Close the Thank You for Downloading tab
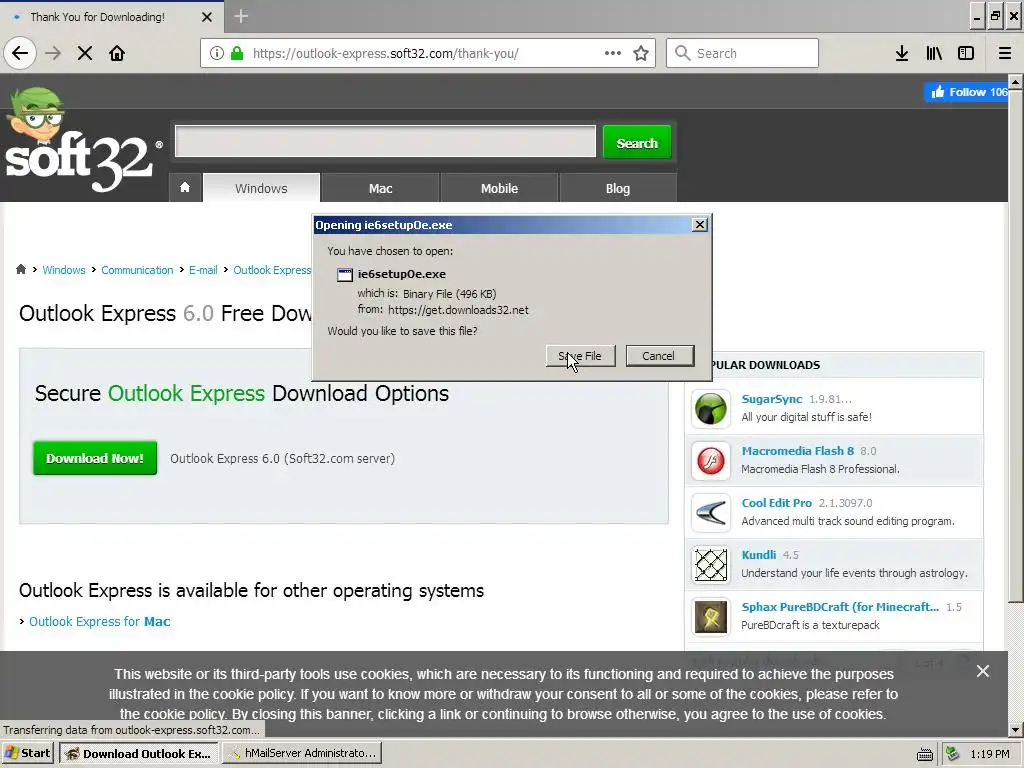This screenshot has height=768, width=1024. tap(206, 17)
